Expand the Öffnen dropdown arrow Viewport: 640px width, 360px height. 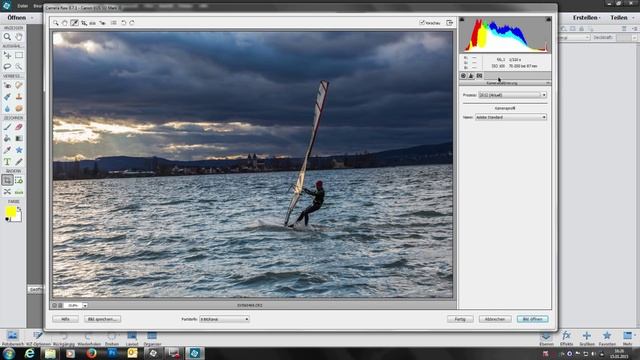pyautogui.click(x=32, y=18)
